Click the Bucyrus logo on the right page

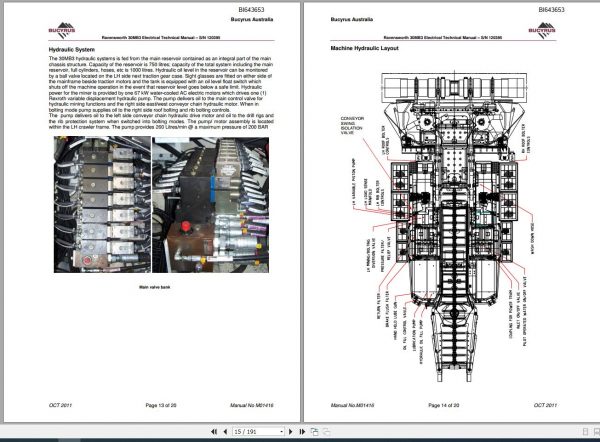[542, 30]
